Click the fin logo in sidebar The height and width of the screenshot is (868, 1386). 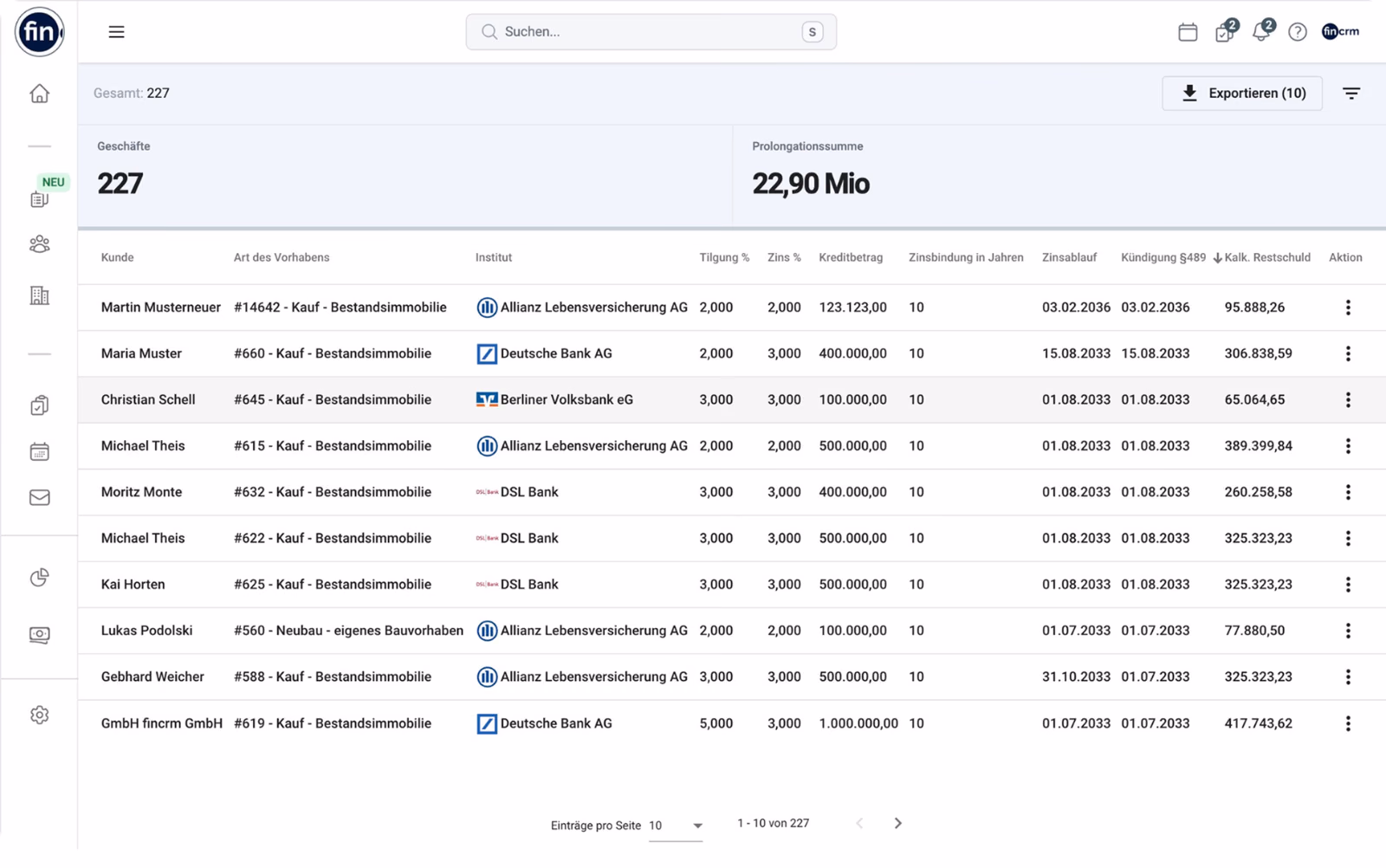pos(40,32)
